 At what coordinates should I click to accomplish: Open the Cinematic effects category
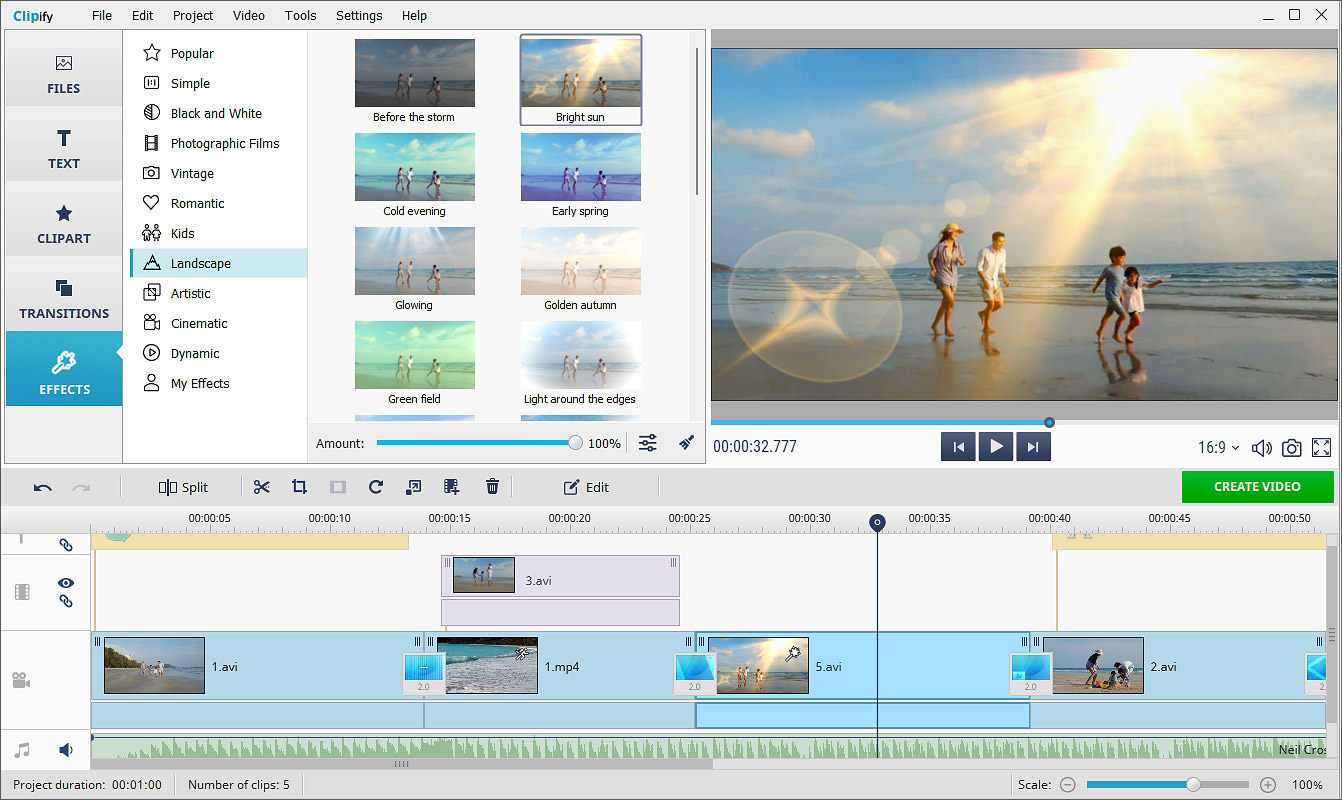(x=199, y=323)
